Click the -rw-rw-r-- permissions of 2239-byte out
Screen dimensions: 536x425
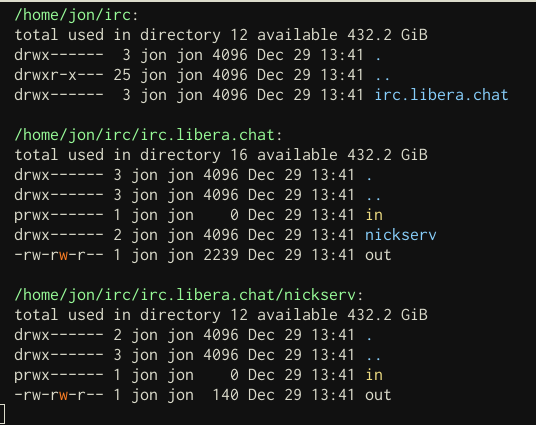pos(59,255)
